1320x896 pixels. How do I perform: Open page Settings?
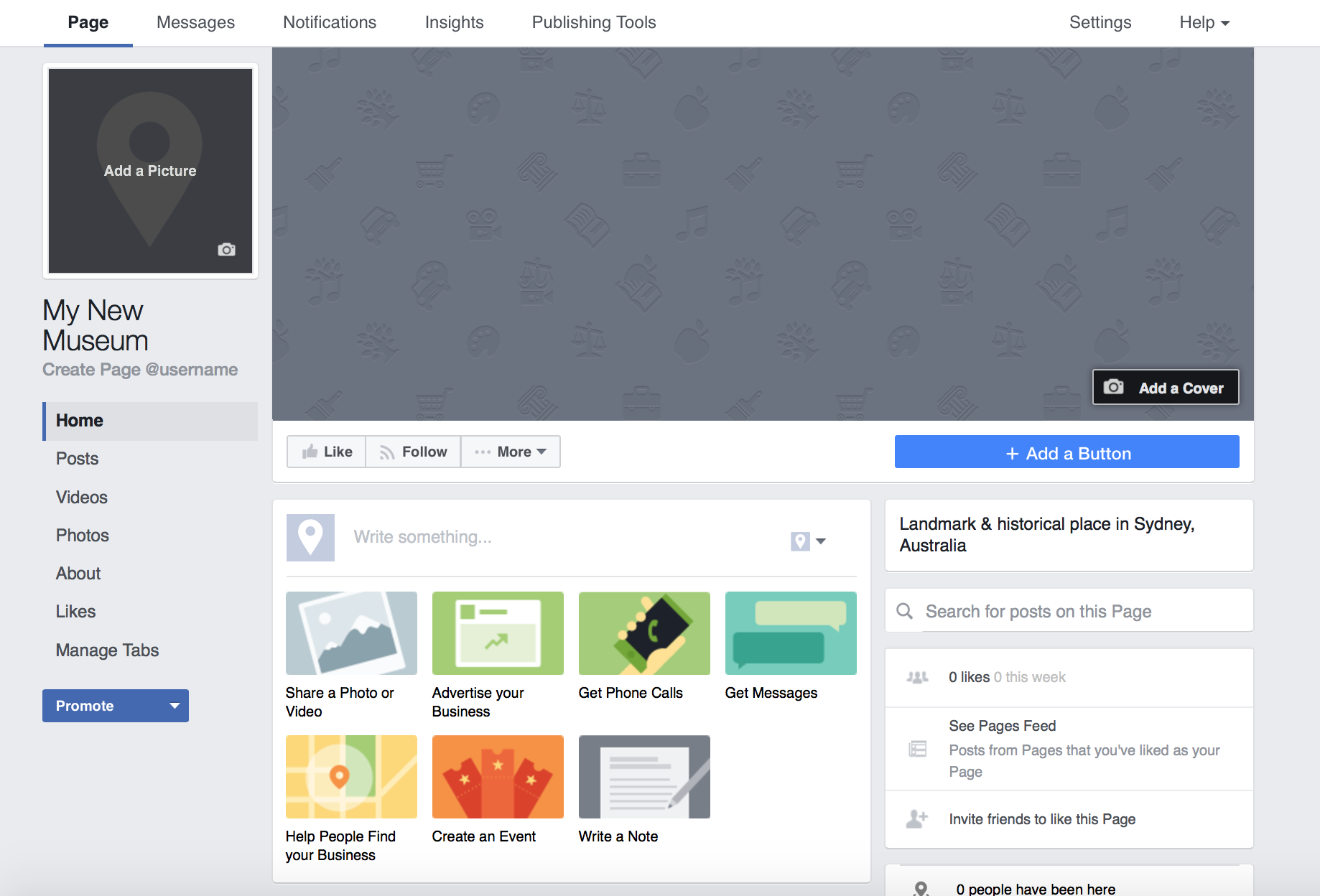coord(1100,22)
